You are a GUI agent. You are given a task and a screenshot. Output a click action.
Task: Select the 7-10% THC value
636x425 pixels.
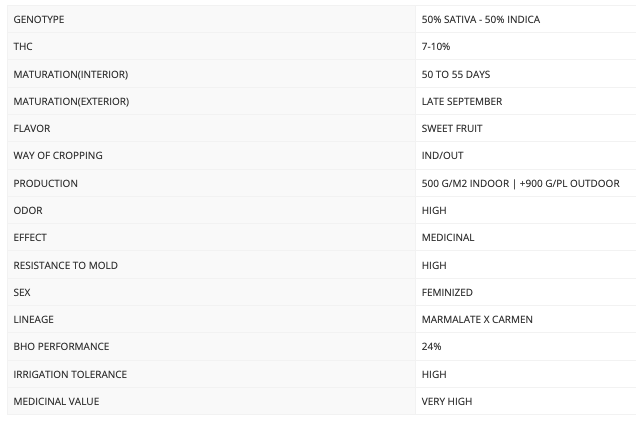[x=436, y=47]
